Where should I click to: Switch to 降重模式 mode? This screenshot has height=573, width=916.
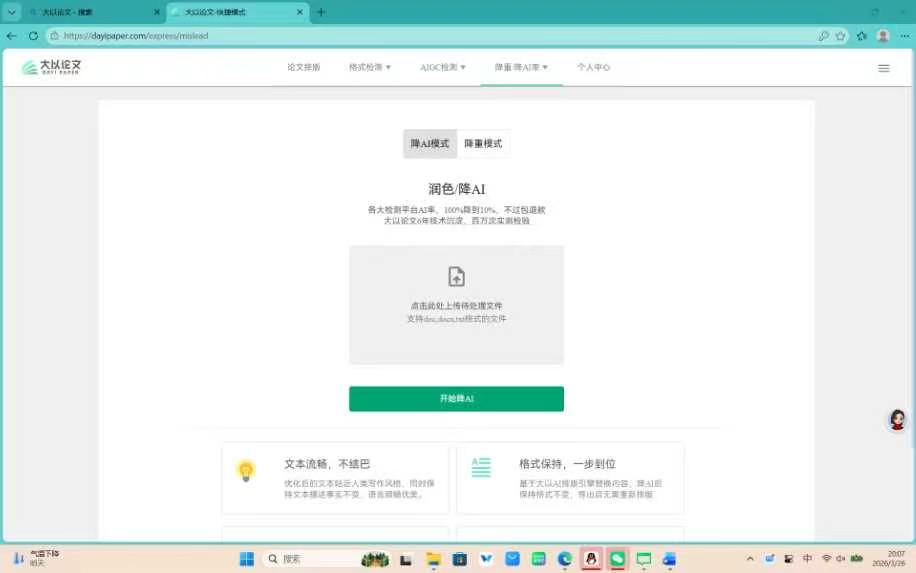click(x=483, y=144)
